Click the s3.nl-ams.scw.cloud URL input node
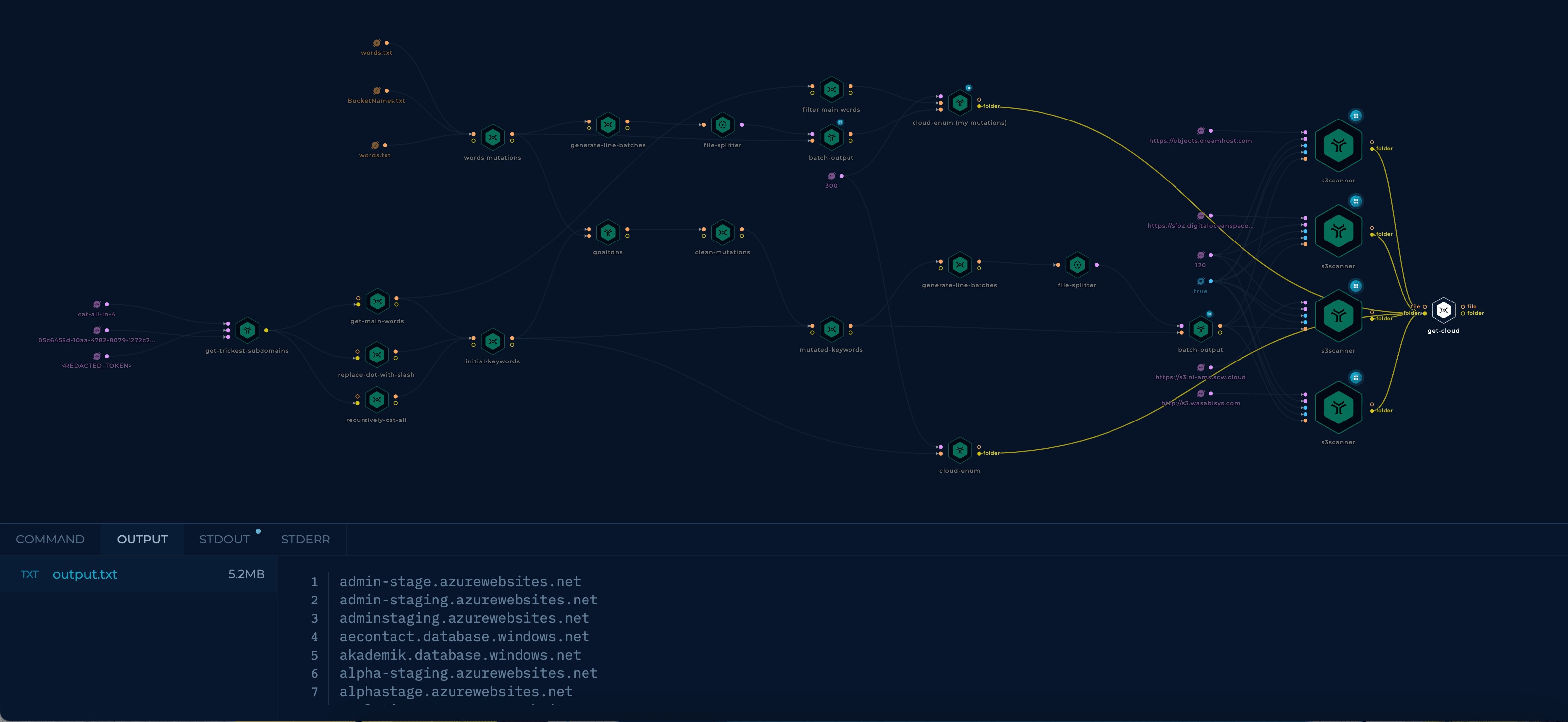Viewport: 1568px width, 722px height. (1200, 367)
